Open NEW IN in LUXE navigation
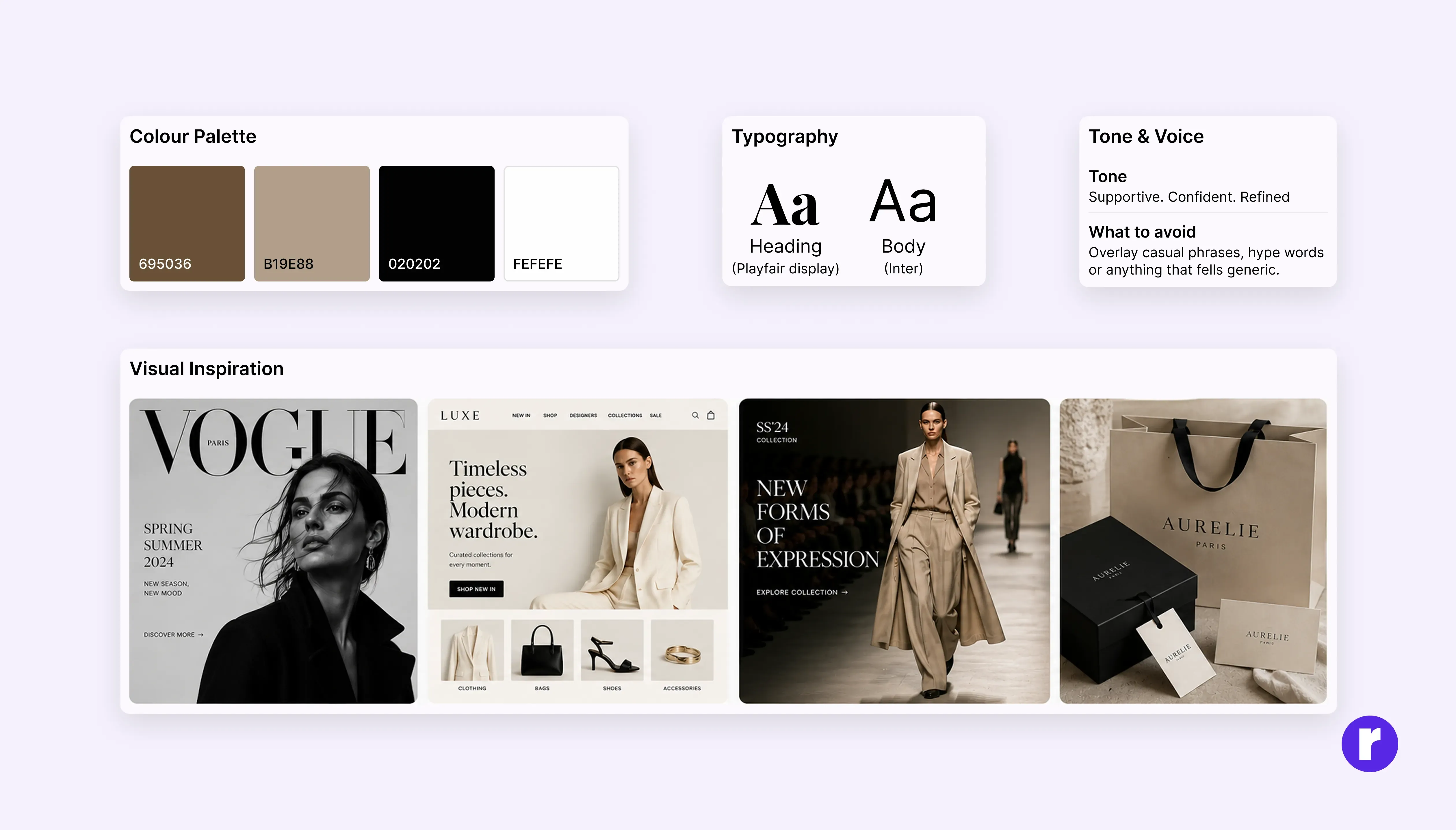Image resolution: width=1456 pixels, height=830 pixels. click(x=521, y=416)
